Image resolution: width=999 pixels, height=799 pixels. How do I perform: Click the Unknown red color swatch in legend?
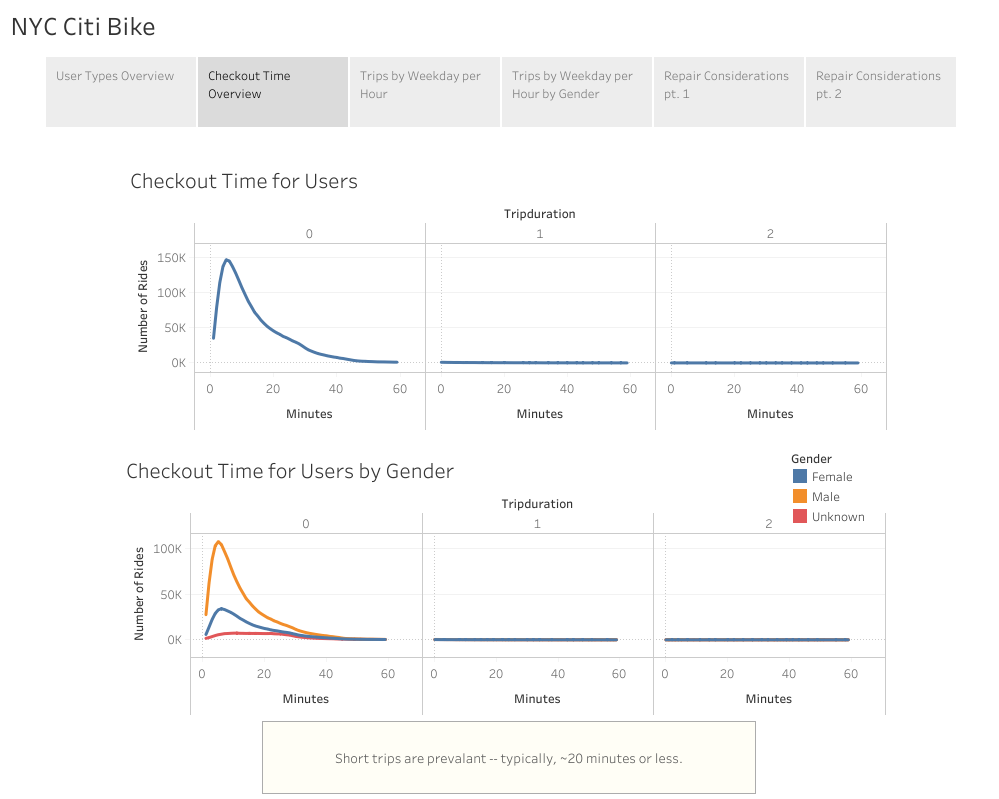tap(800, 516)
